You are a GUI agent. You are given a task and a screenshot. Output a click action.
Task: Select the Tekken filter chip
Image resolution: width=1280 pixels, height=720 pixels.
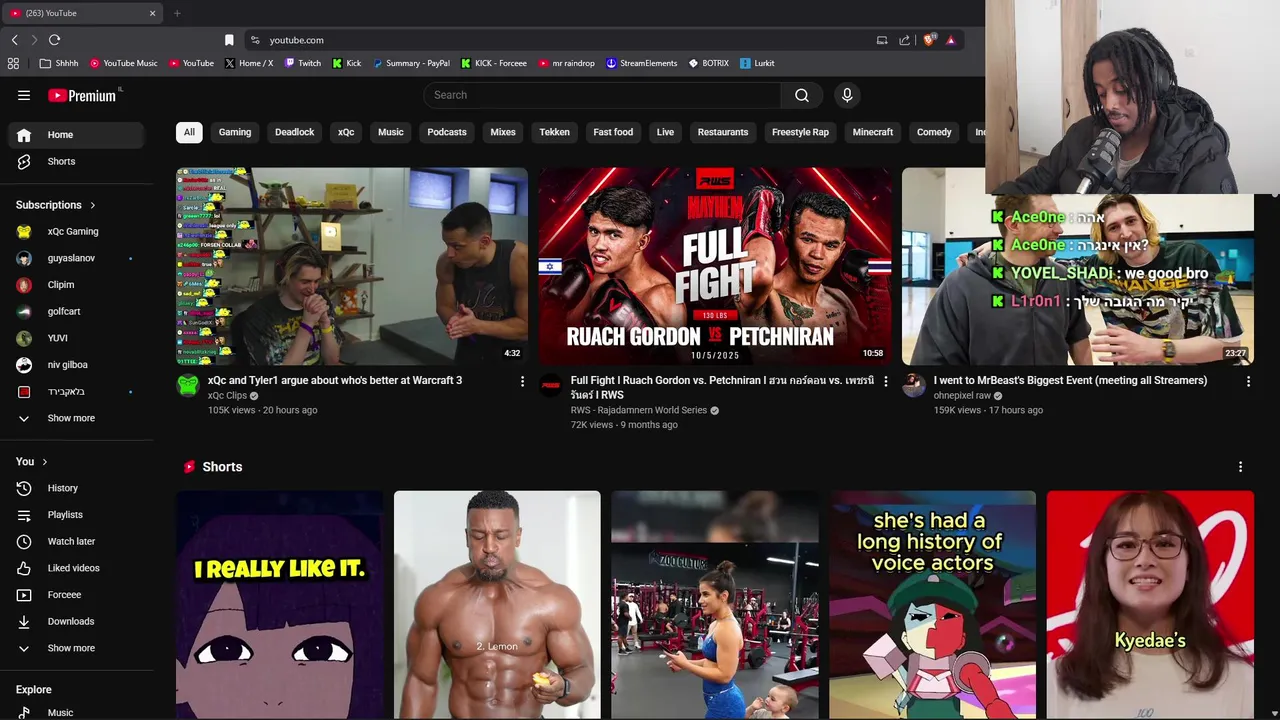(555, 132)
